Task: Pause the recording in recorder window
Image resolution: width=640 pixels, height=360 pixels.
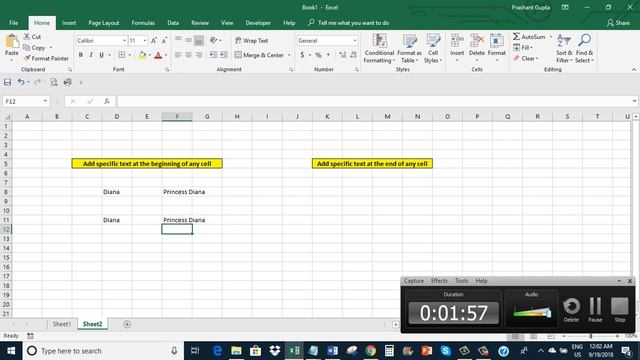Action: click(x=595, y=309)
